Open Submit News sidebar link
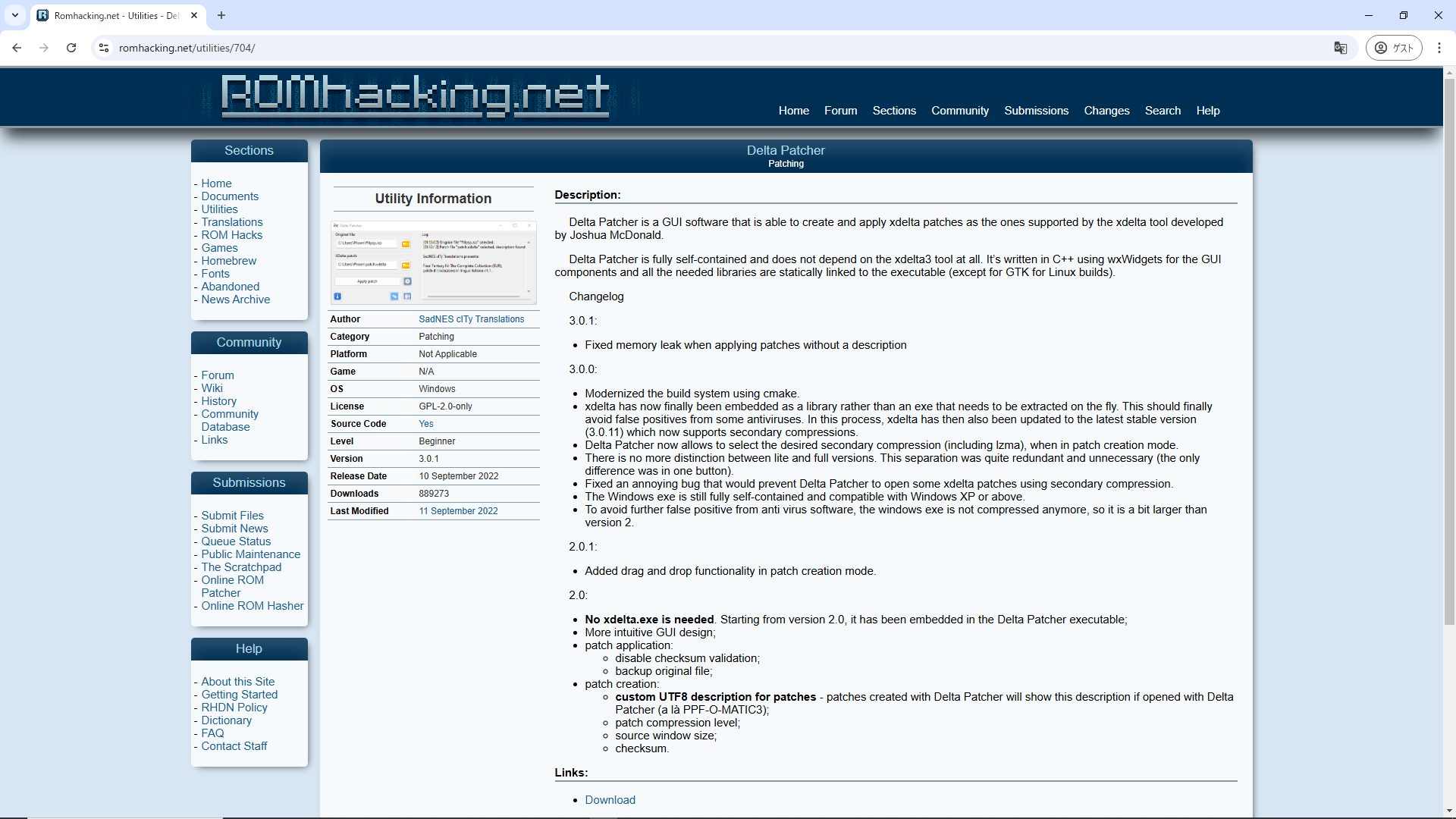Image resolution: width=1456 pixels, height=819 pixels. (234, 529)
